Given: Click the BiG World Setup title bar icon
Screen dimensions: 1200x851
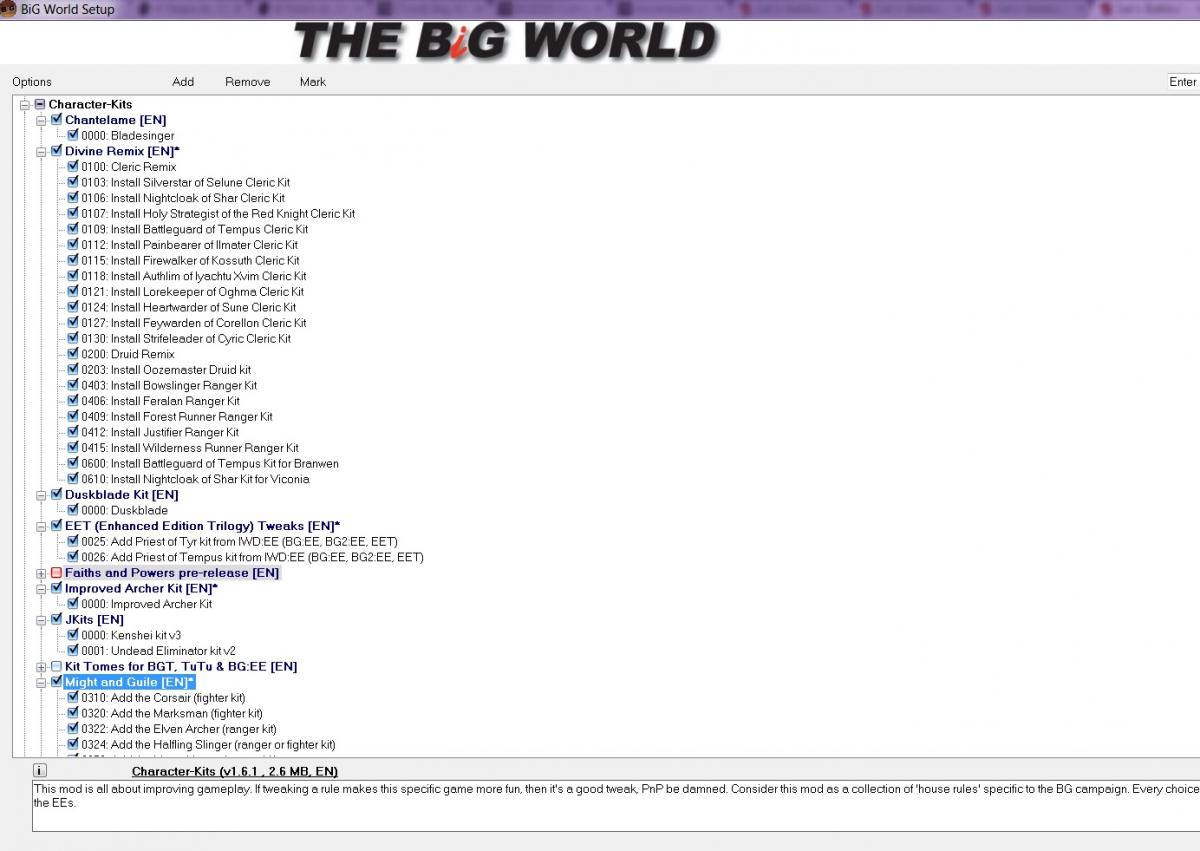Looking at the screenshot, I should point(9,9).
